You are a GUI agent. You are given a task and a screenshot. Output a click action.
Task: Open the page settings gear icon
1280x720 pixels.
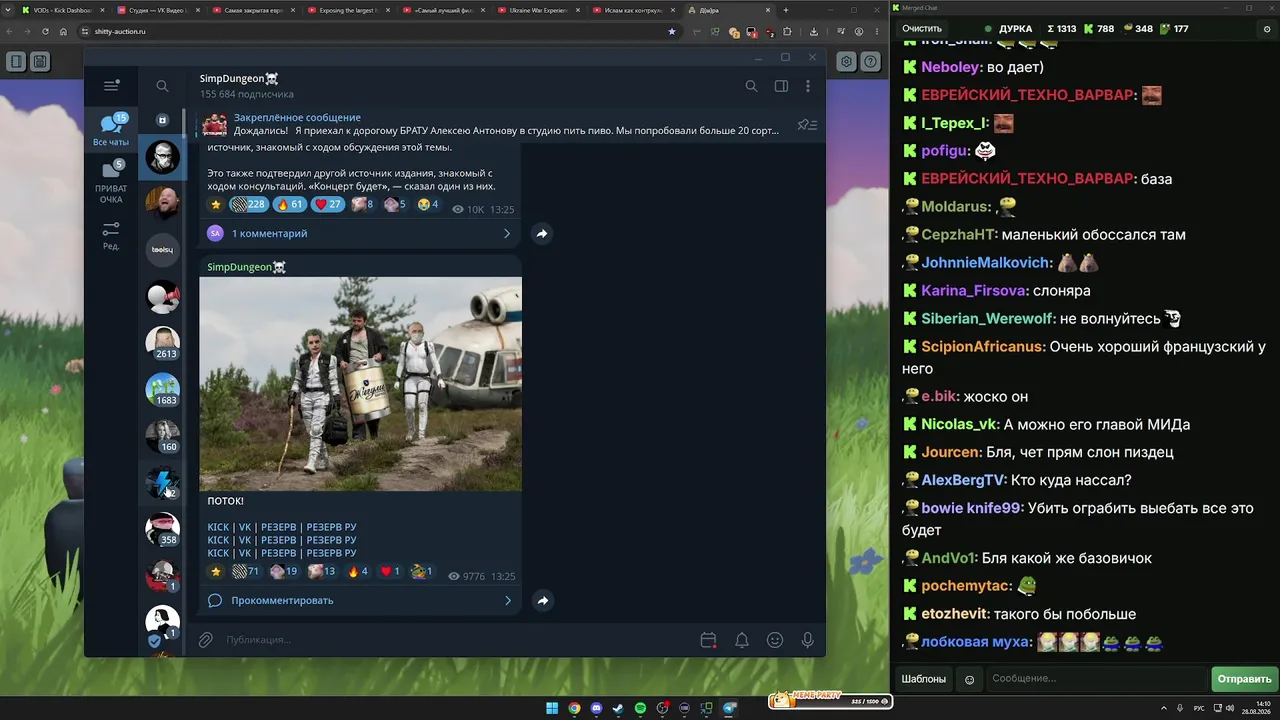(x=846, y=61)
